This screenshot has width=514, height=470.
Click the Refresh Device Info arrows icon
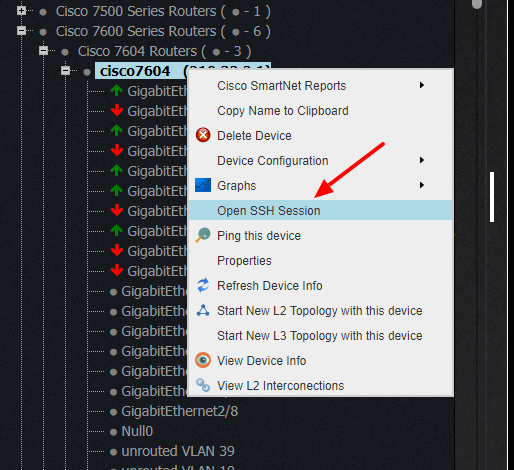click(203, 285)
